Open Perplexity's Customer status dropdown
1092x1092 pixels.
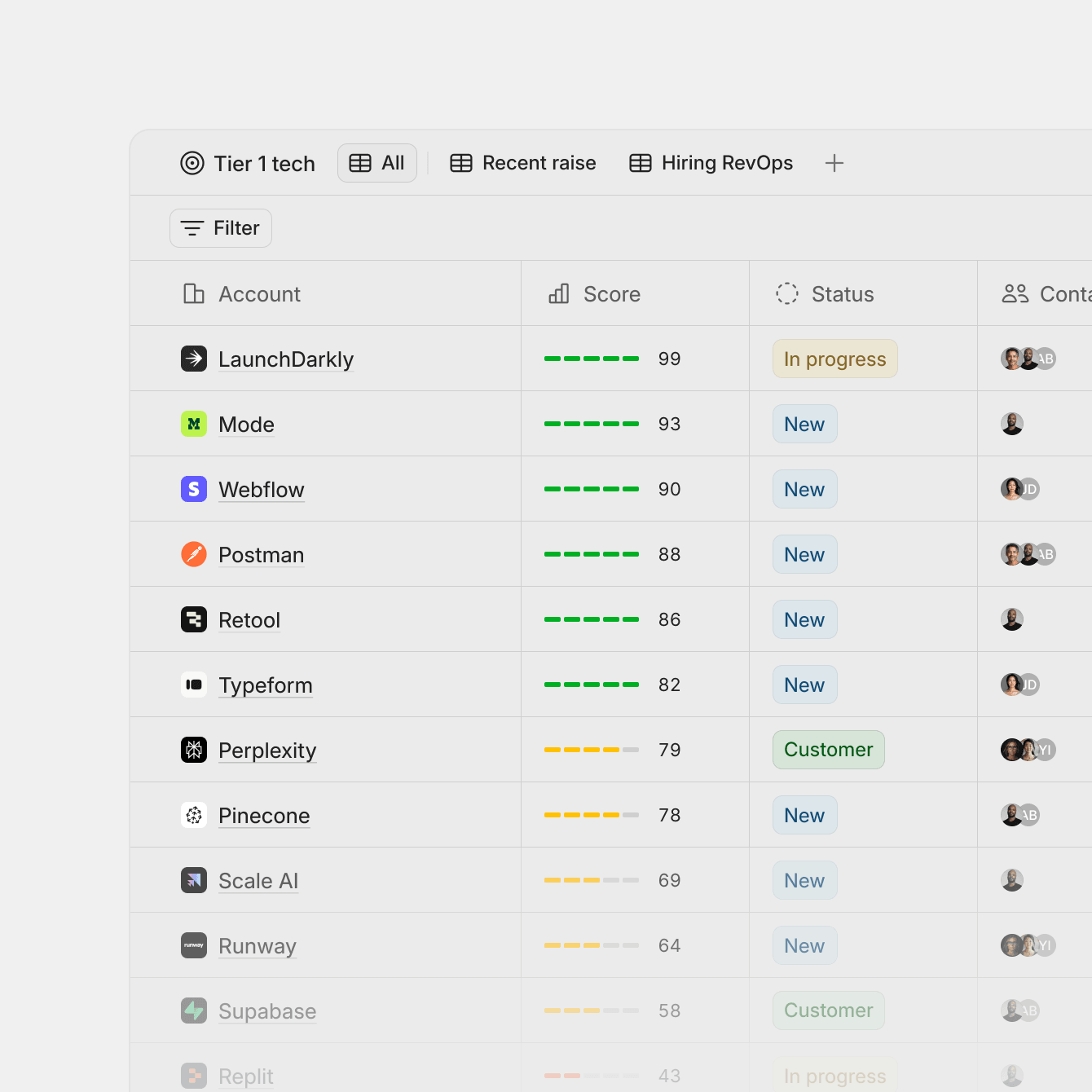coord(829,750)
